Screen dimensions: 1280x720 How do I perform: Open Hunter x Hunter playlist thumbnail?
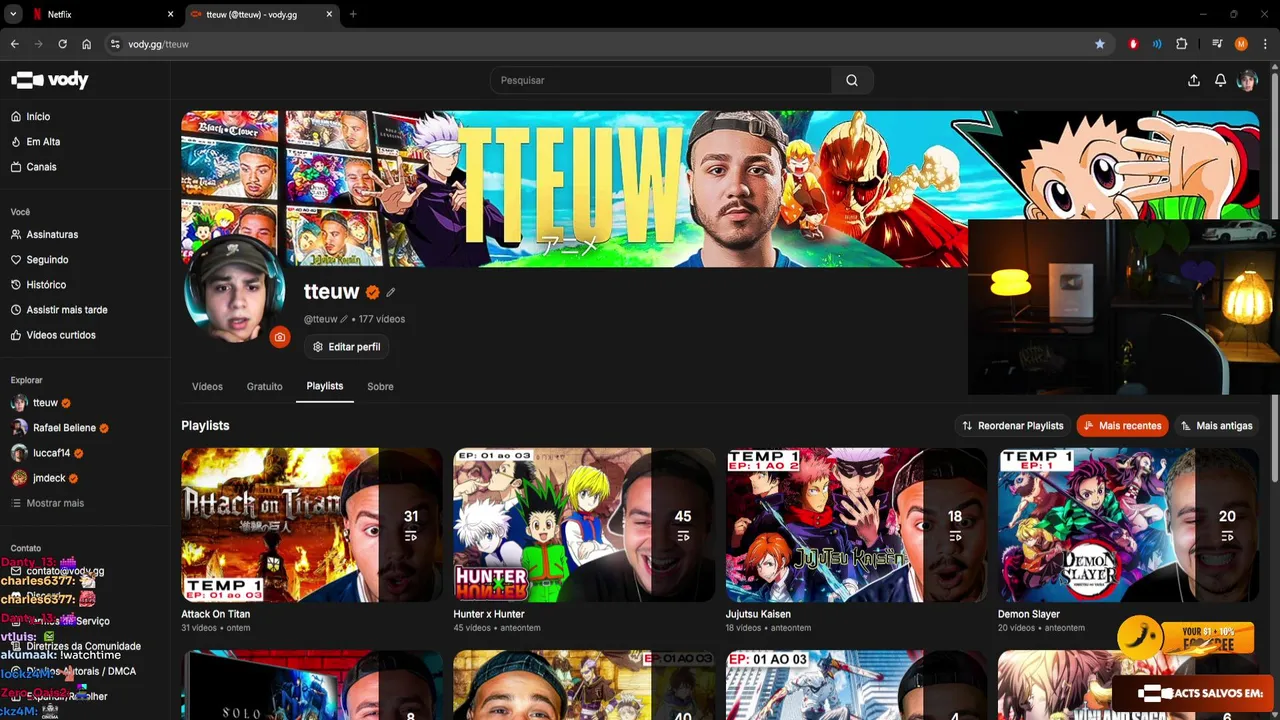click(x=584, y=525)
